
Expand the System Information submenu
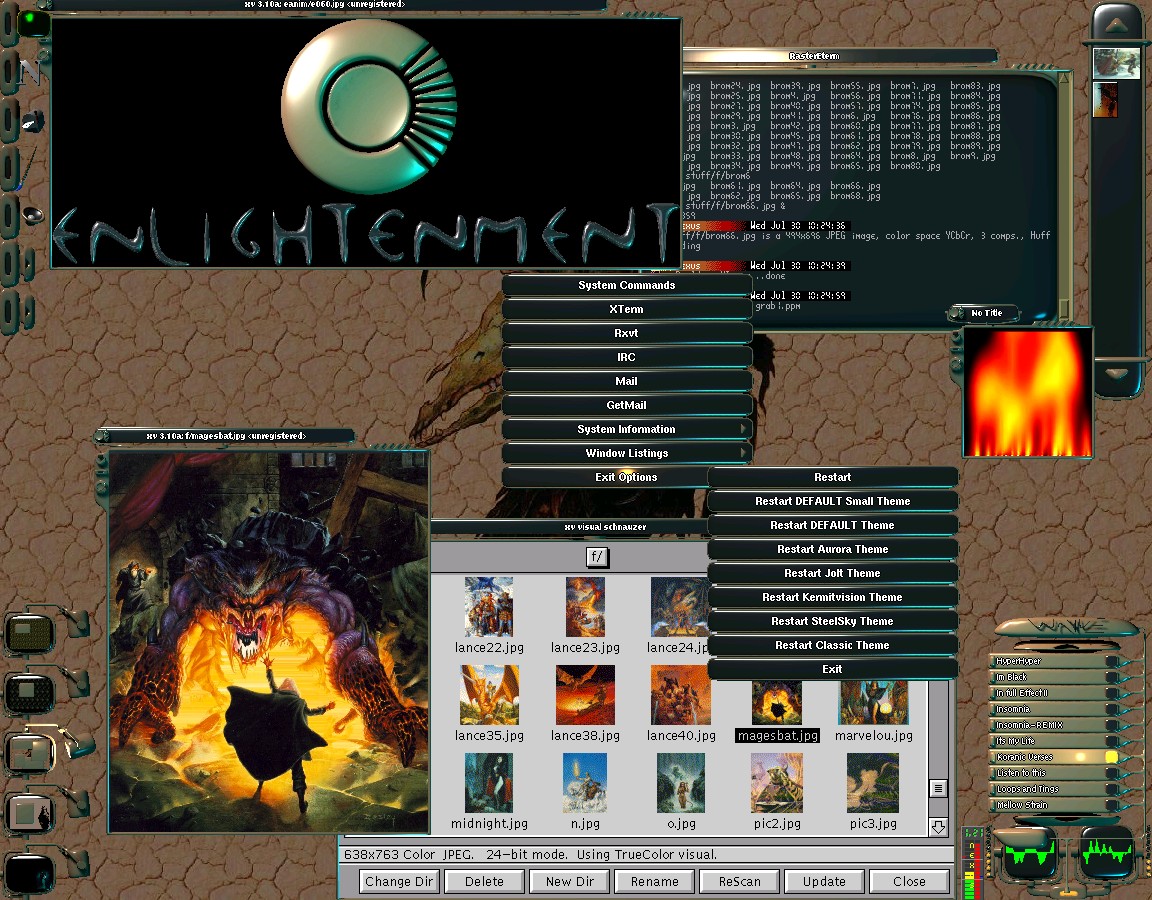pyautogui.click(x=627, y=429)
